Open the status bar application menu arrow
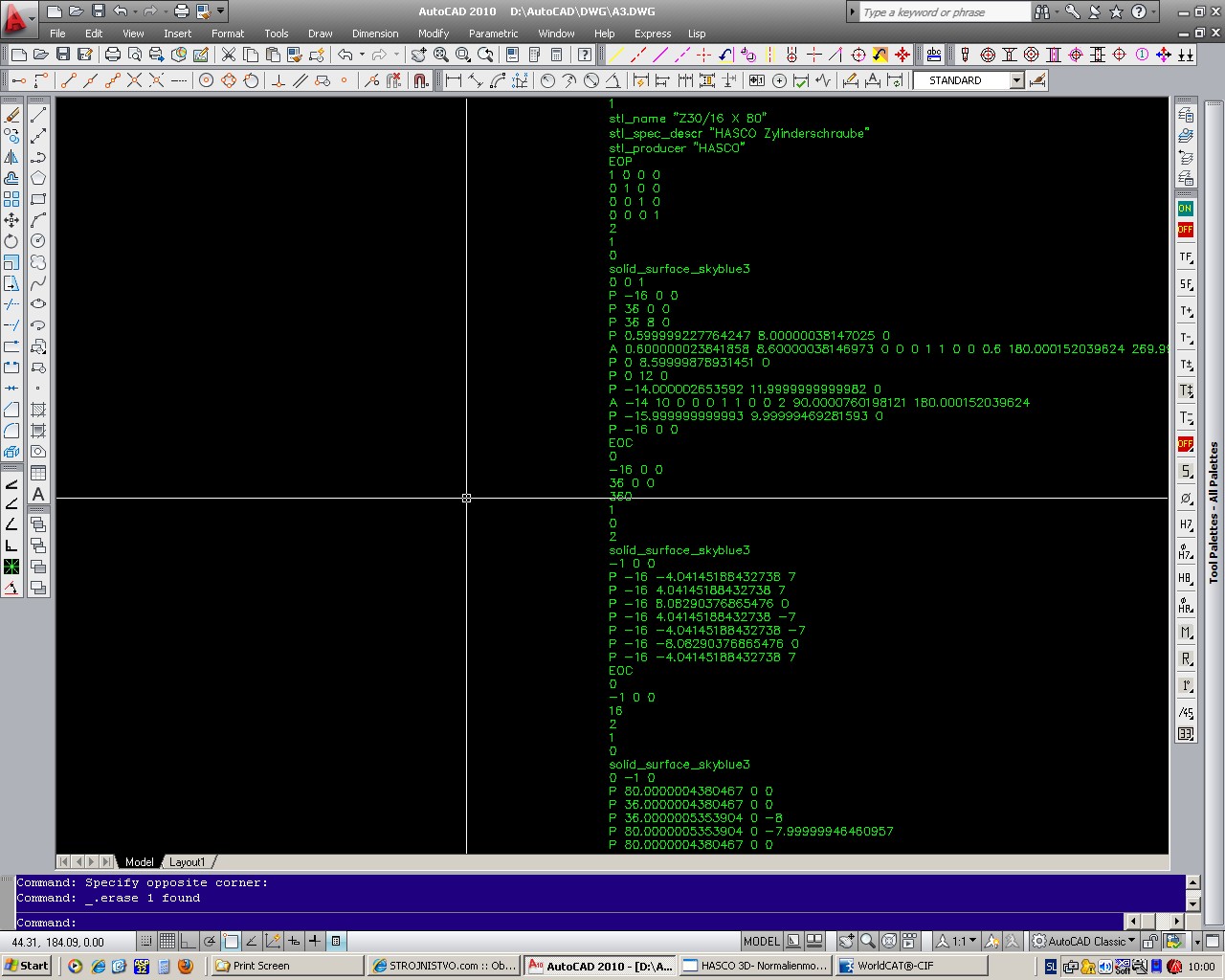 point(1196,942)
